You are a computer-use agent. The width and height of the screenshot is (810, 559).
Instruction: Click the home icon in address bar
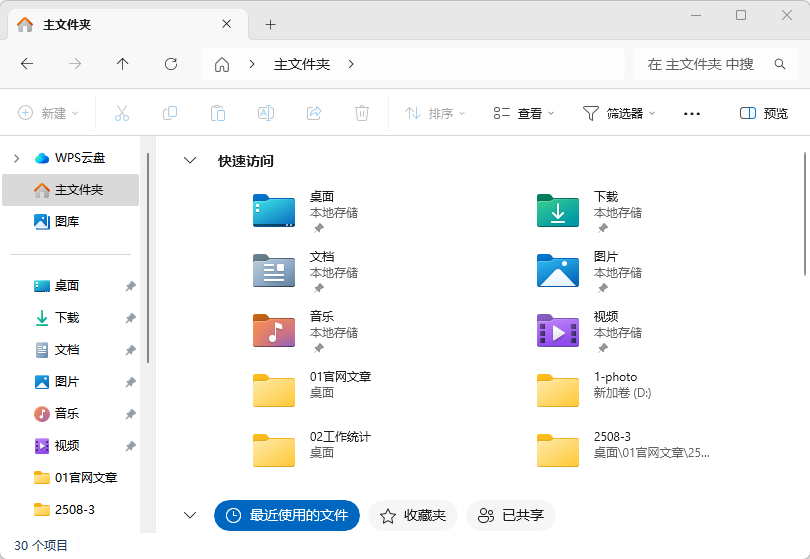tap(222, 65)
